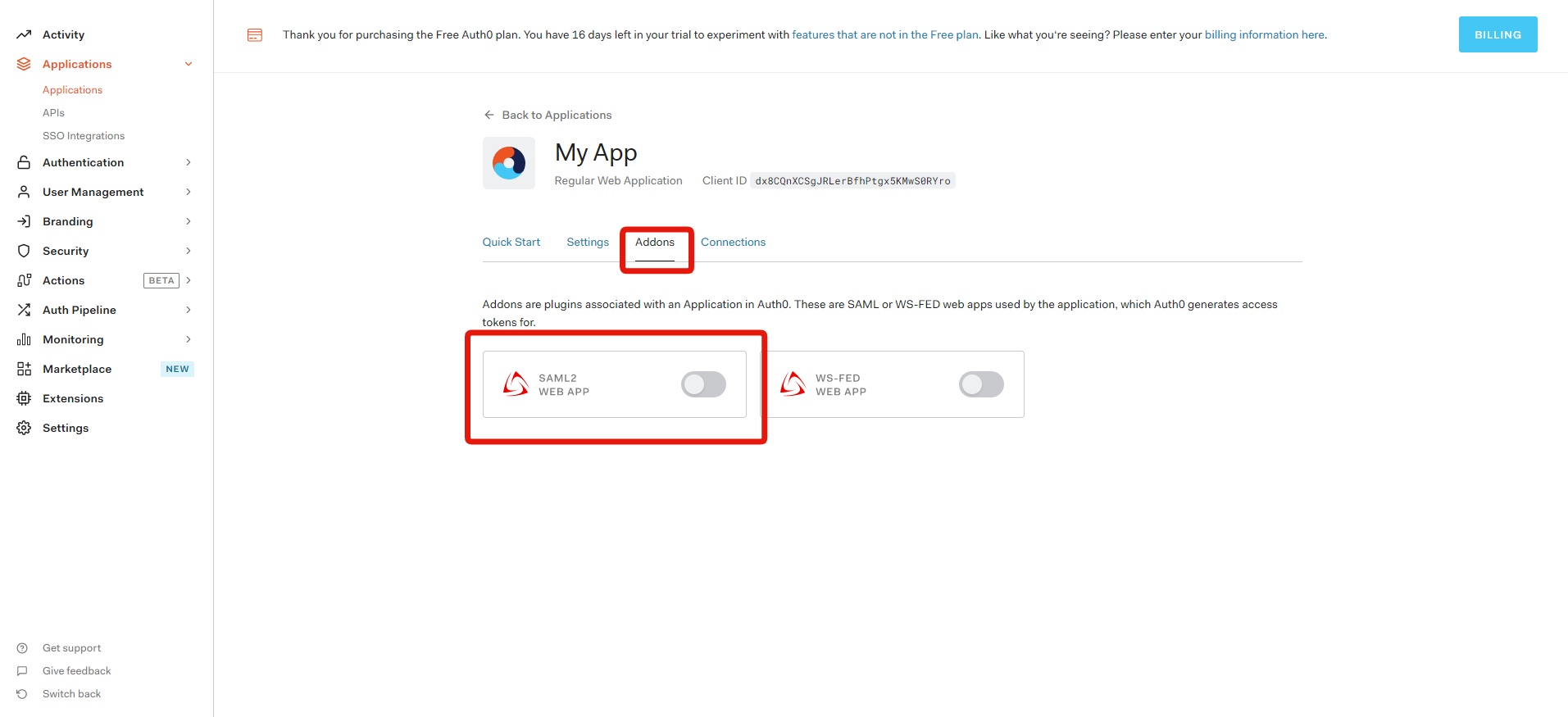Expand the Branding chevron
This screenshot has height=717, width=1568.
189,221
